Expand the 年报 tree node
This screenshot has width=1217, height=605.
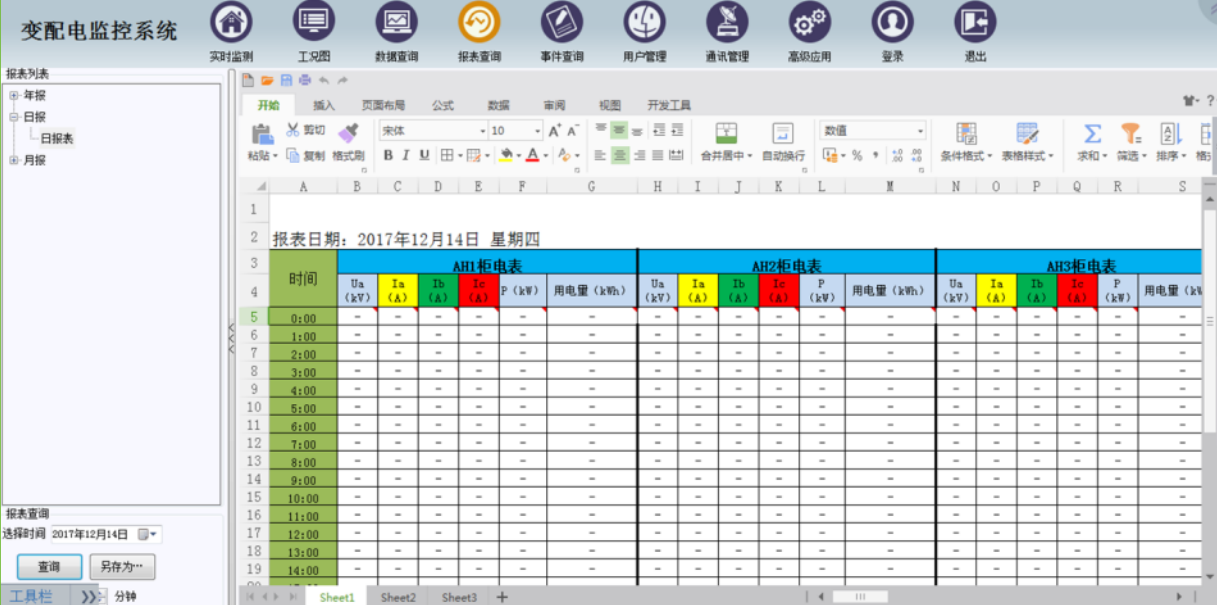click(x=14, y=96)
